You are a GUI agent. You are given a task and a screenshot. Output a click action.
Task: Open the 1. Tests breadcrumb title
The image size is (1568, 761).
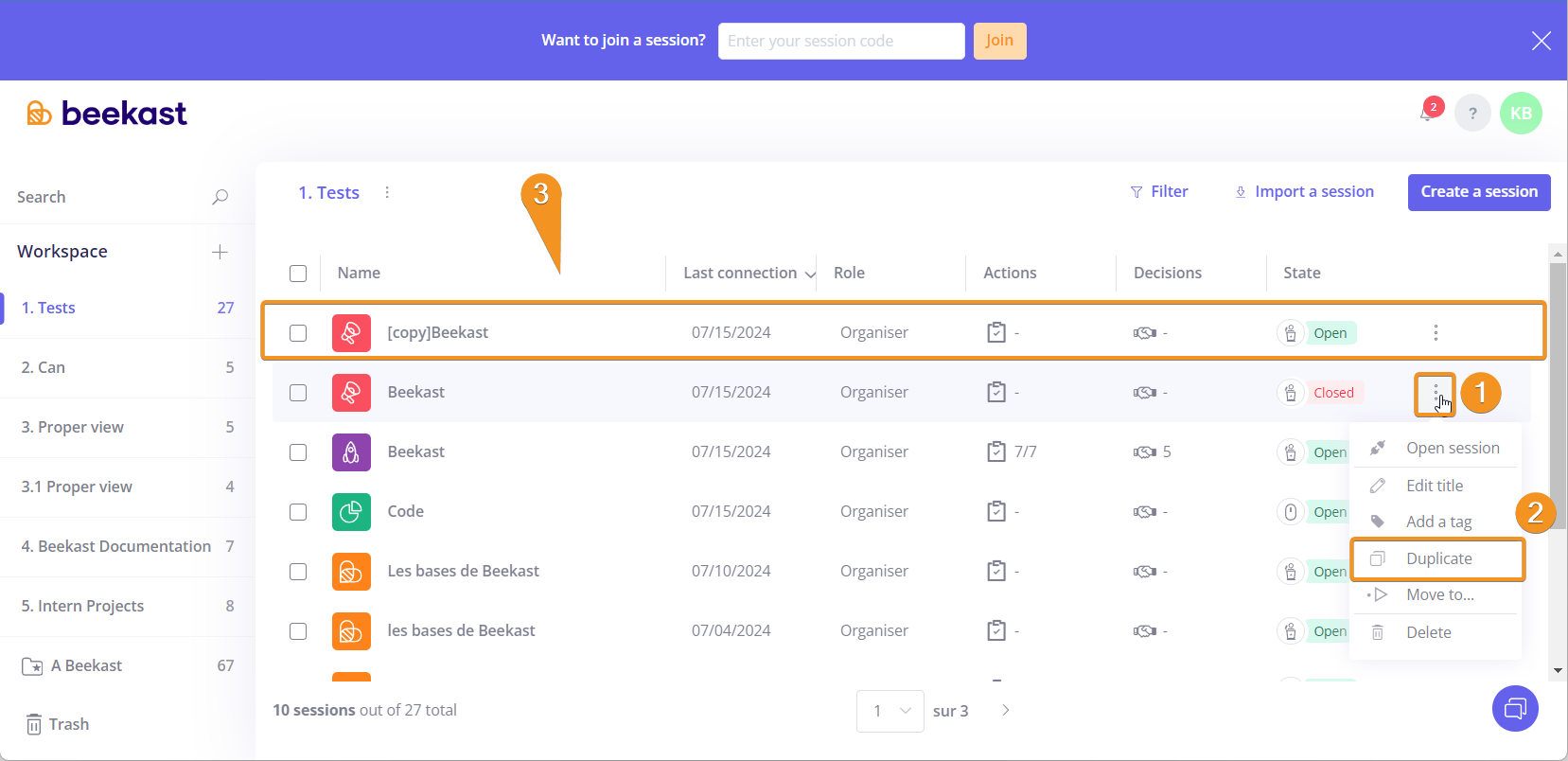328,192
